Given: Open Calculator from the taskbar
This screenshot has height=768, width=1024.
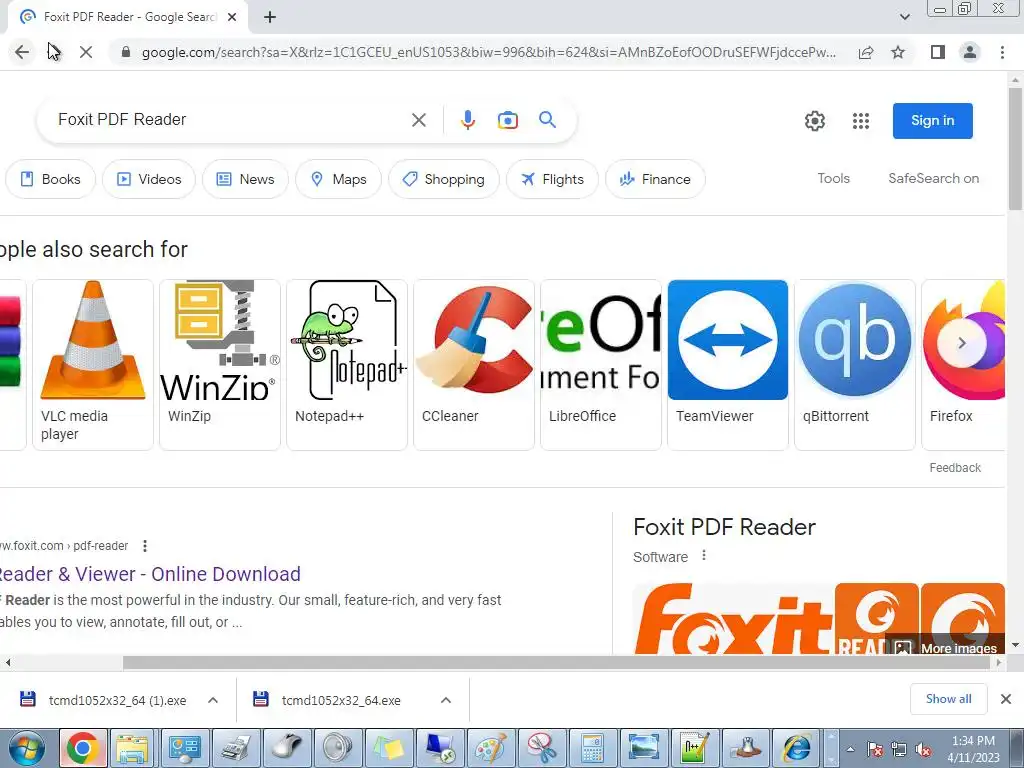Looking at the screenshot, I should pyautogui.click(x=592, y=748).
